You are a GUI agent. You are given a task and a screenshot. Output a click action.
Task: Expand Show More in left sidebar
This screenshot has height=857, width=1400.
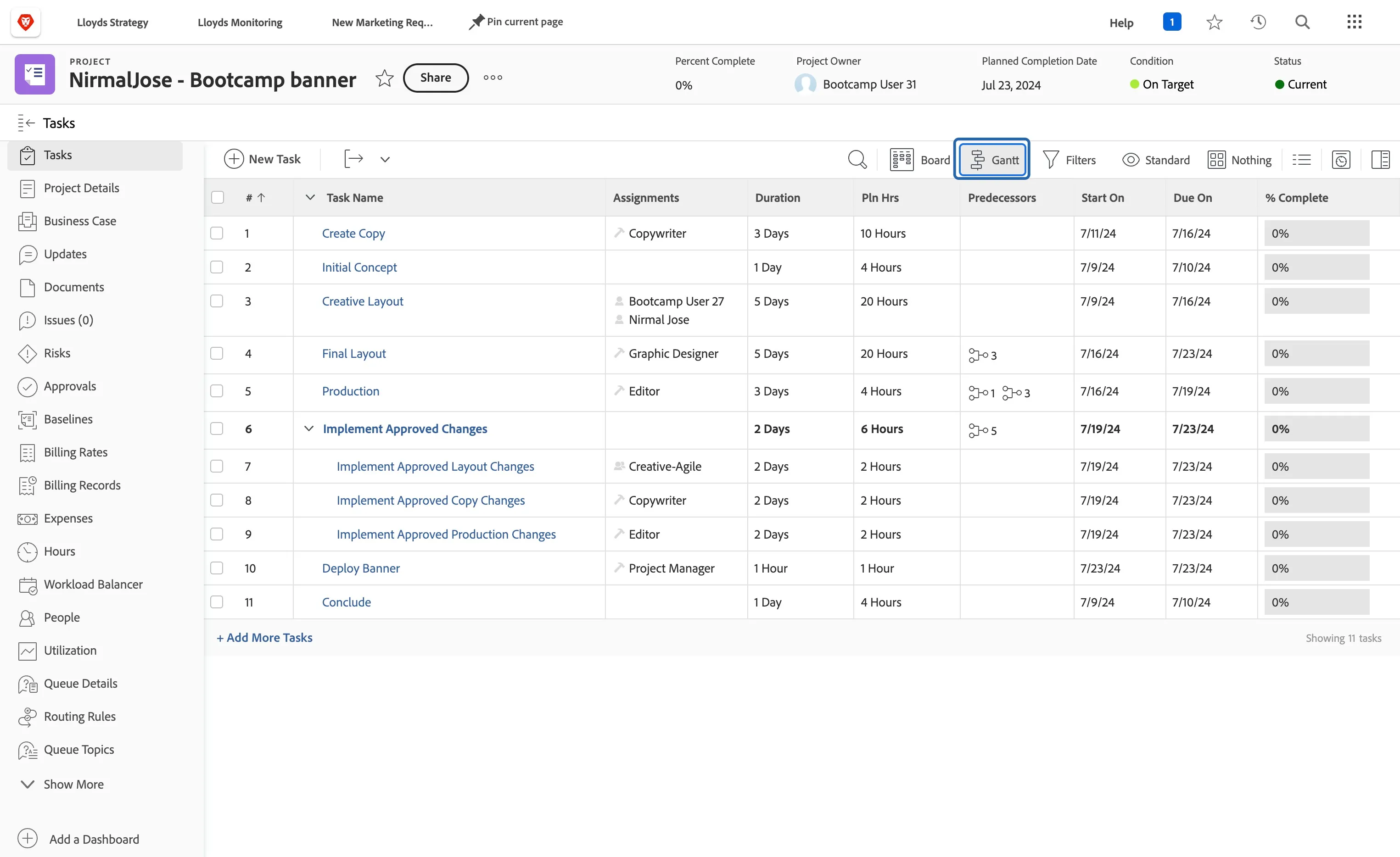pyautogui.click(x=62, y=785)
